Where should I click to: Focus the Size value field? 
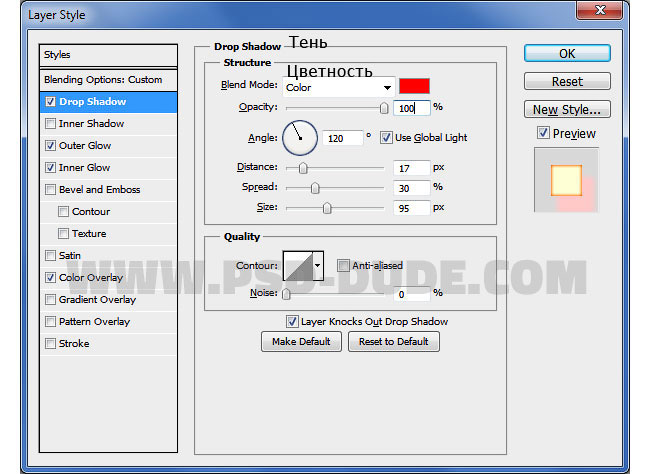(x=412, y=208)
